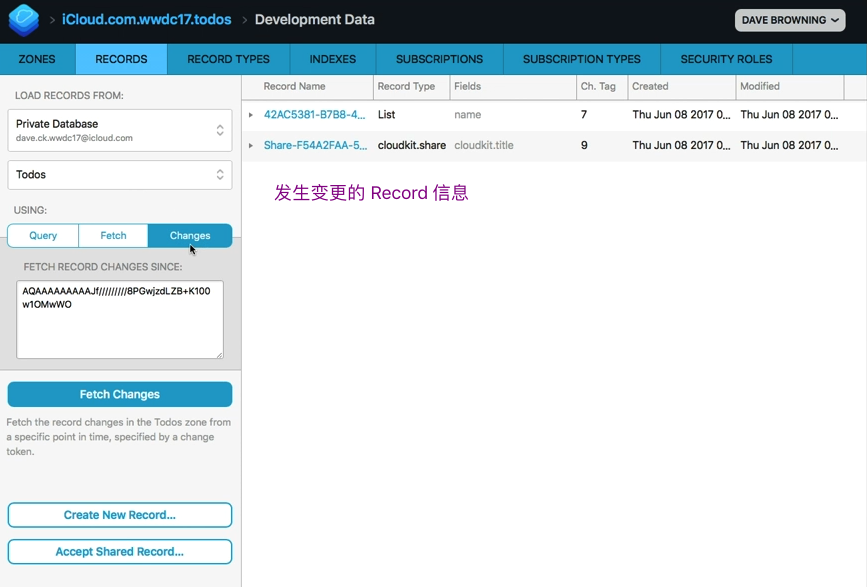Click into the change token text area

pos(120,319)
